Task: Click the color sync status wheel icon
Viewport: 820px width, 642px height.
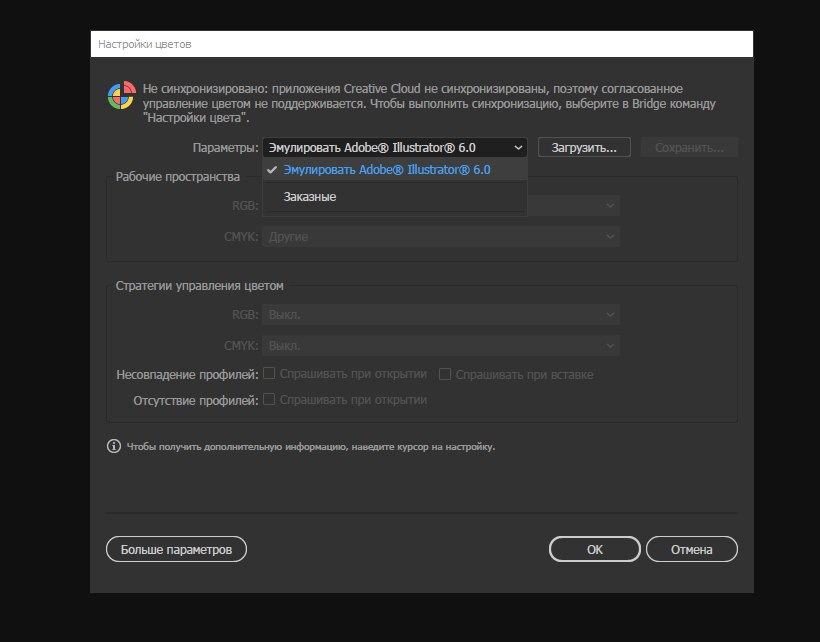Action: (x=121, y=95)
